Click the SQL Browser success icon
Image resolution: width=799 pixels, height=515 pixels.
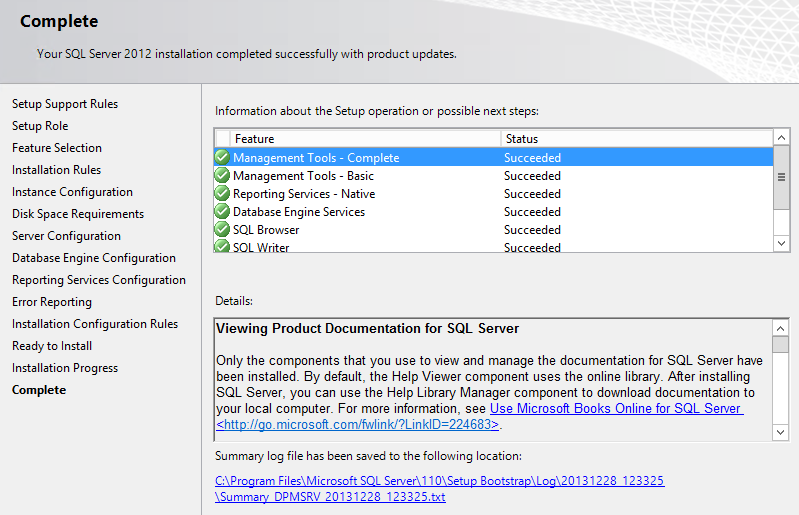pos(222,230)
